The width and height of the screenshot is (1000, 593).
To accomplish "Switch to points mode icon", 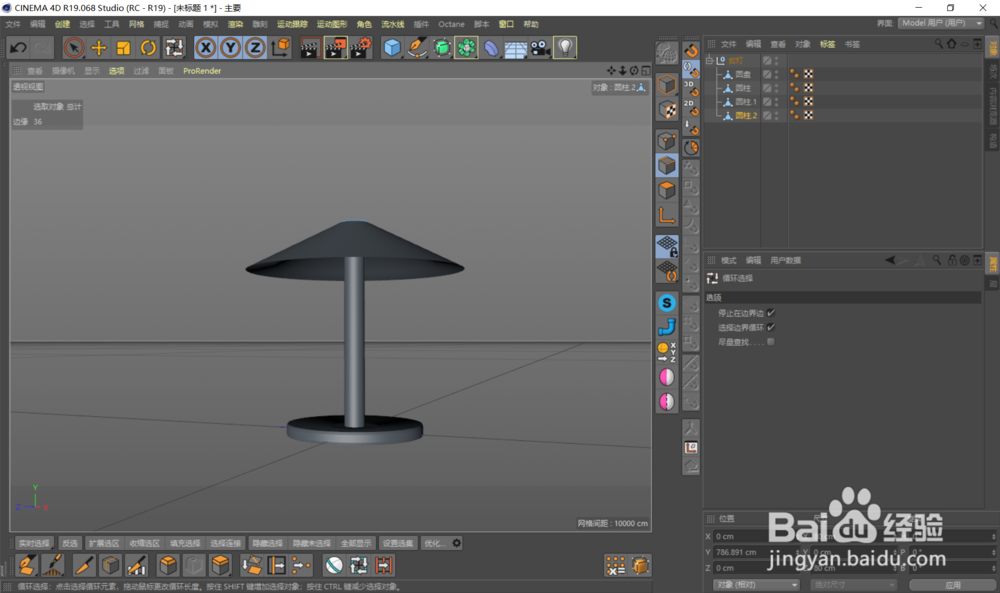I will [667, 141].
